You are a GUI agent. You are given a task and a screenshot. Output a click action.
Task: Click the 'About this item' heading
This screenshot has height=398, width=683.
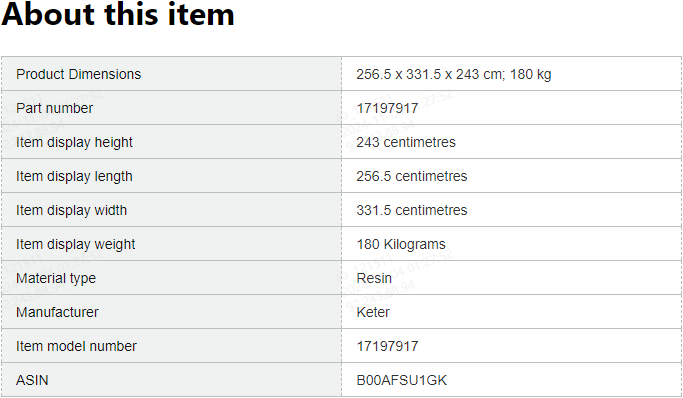pos(118,14)
